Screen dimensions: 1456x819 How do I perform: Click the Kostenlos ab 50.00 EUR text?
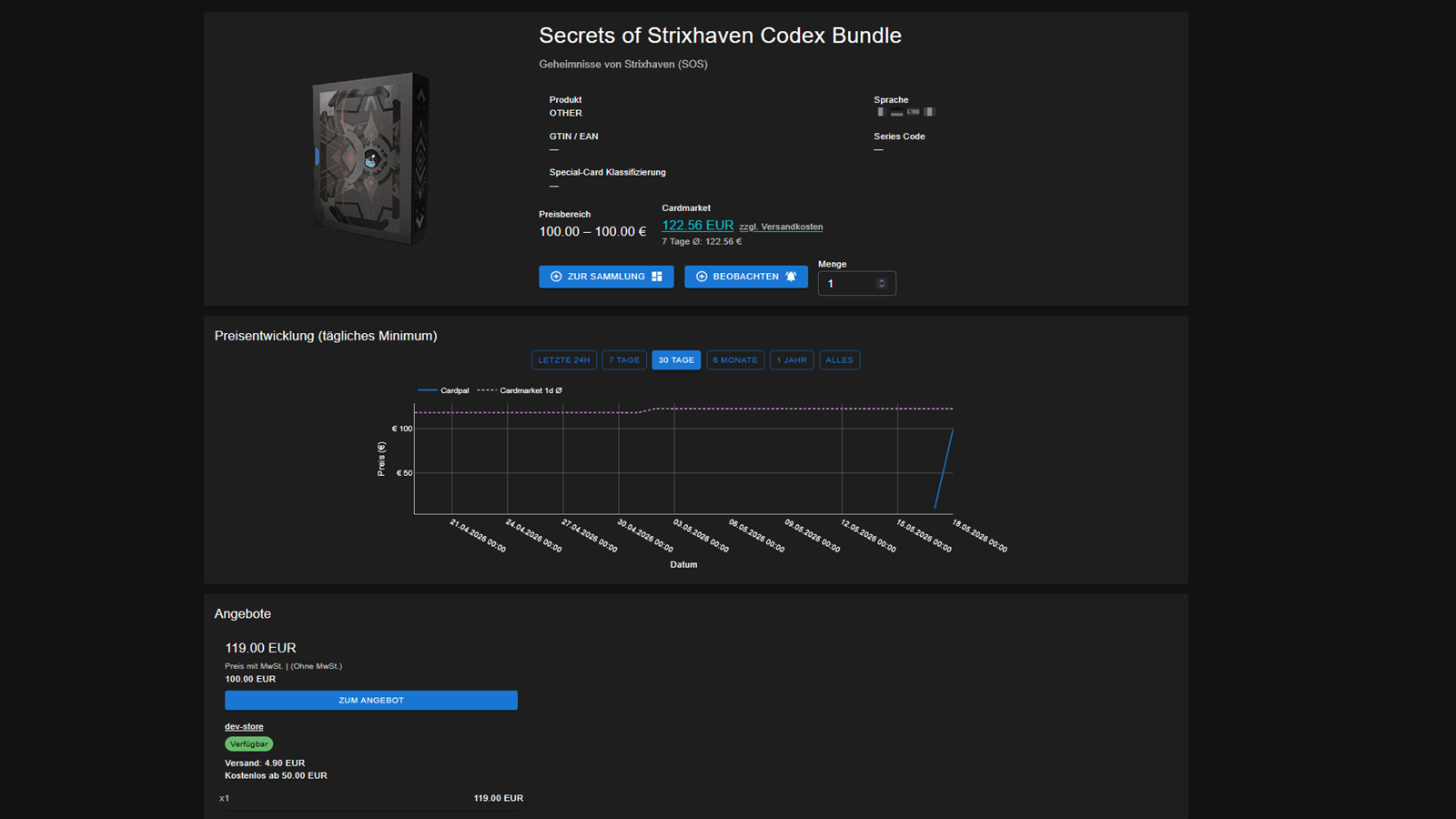tap(276, 776)
